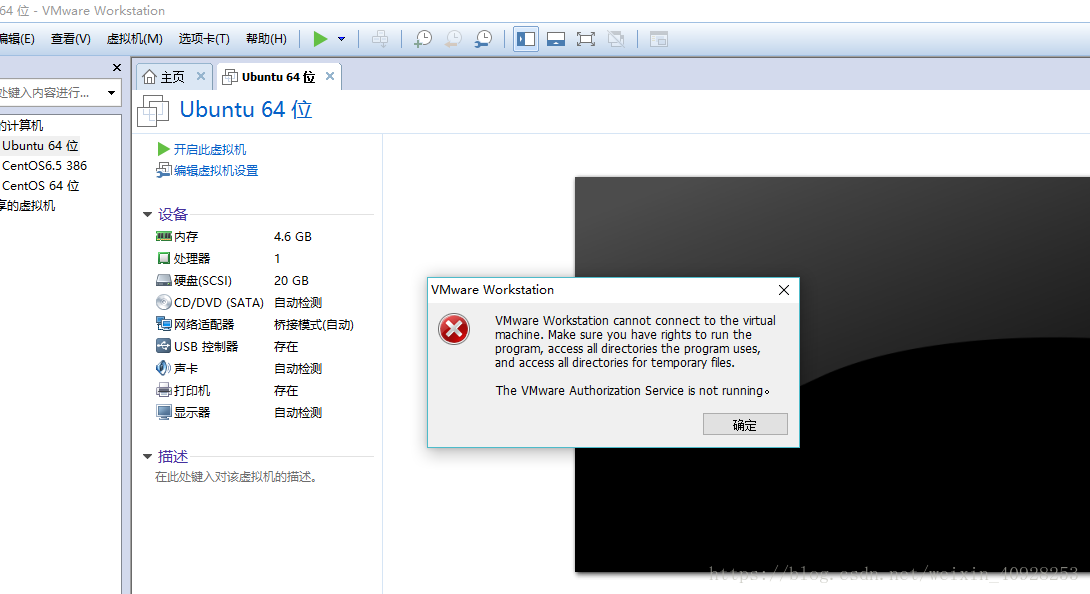Click the large VM icon beside Ubuntu title

(154, 111)
